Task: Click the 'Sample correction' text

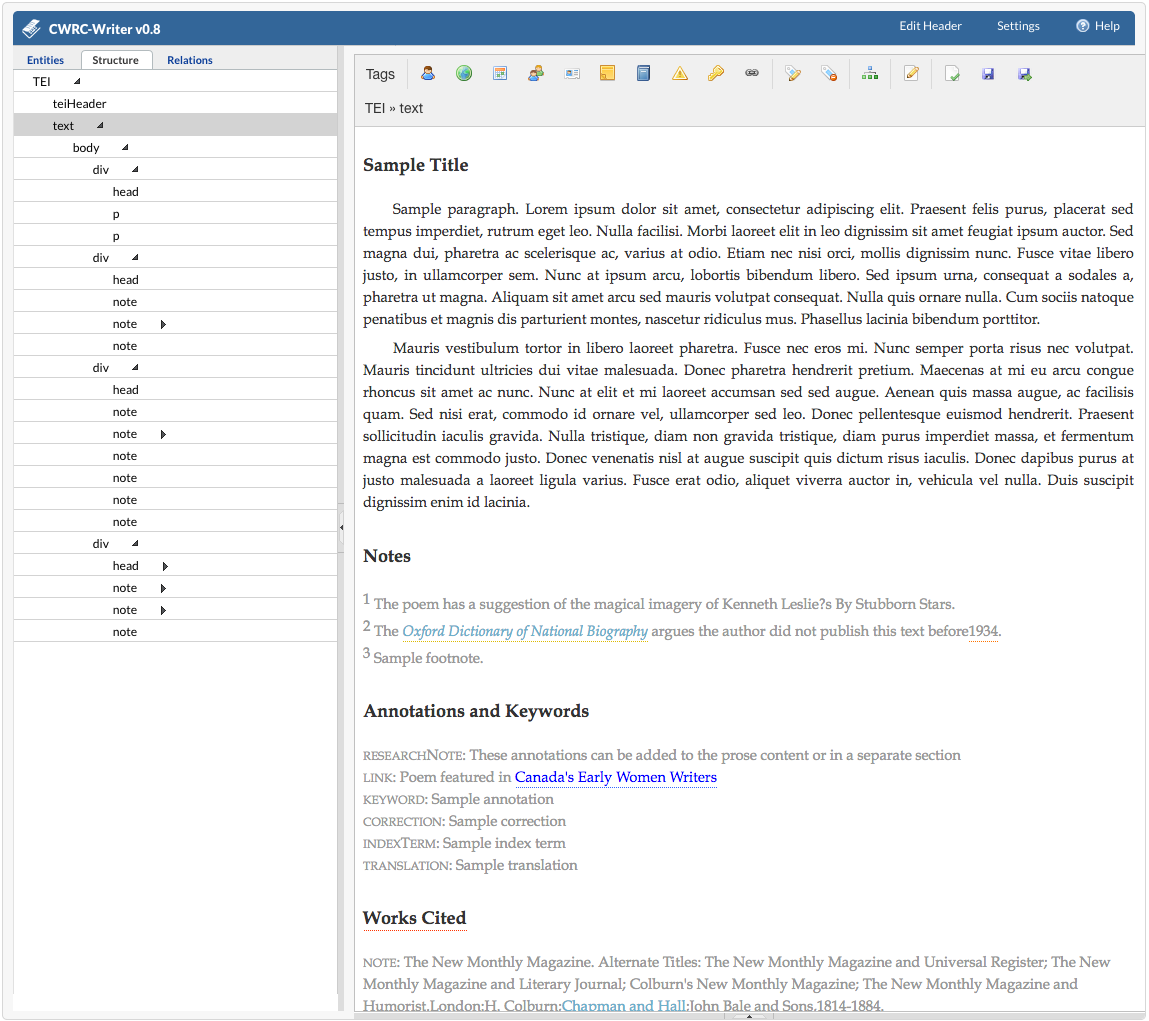Action: tap(507, 821)
